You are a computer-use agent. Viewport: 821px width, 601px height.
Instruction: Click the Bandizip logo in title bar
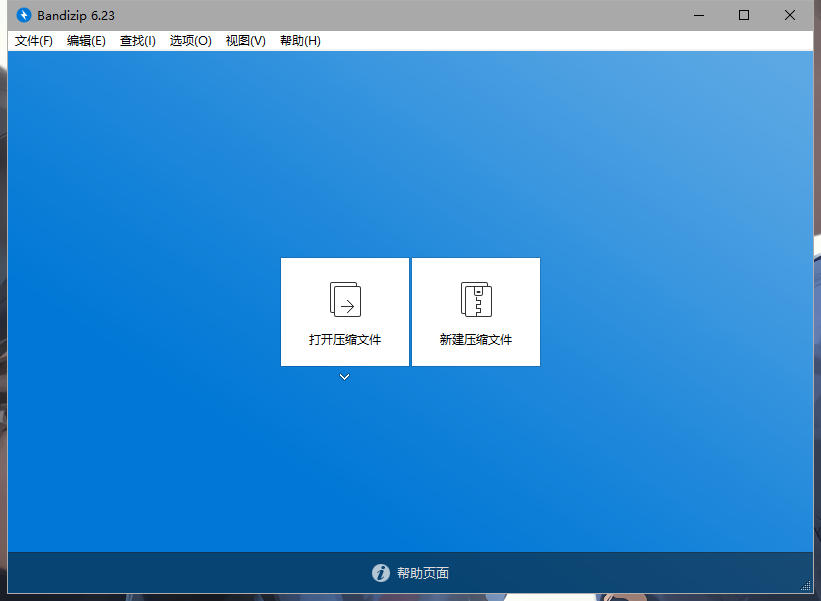tap(24, 15)
